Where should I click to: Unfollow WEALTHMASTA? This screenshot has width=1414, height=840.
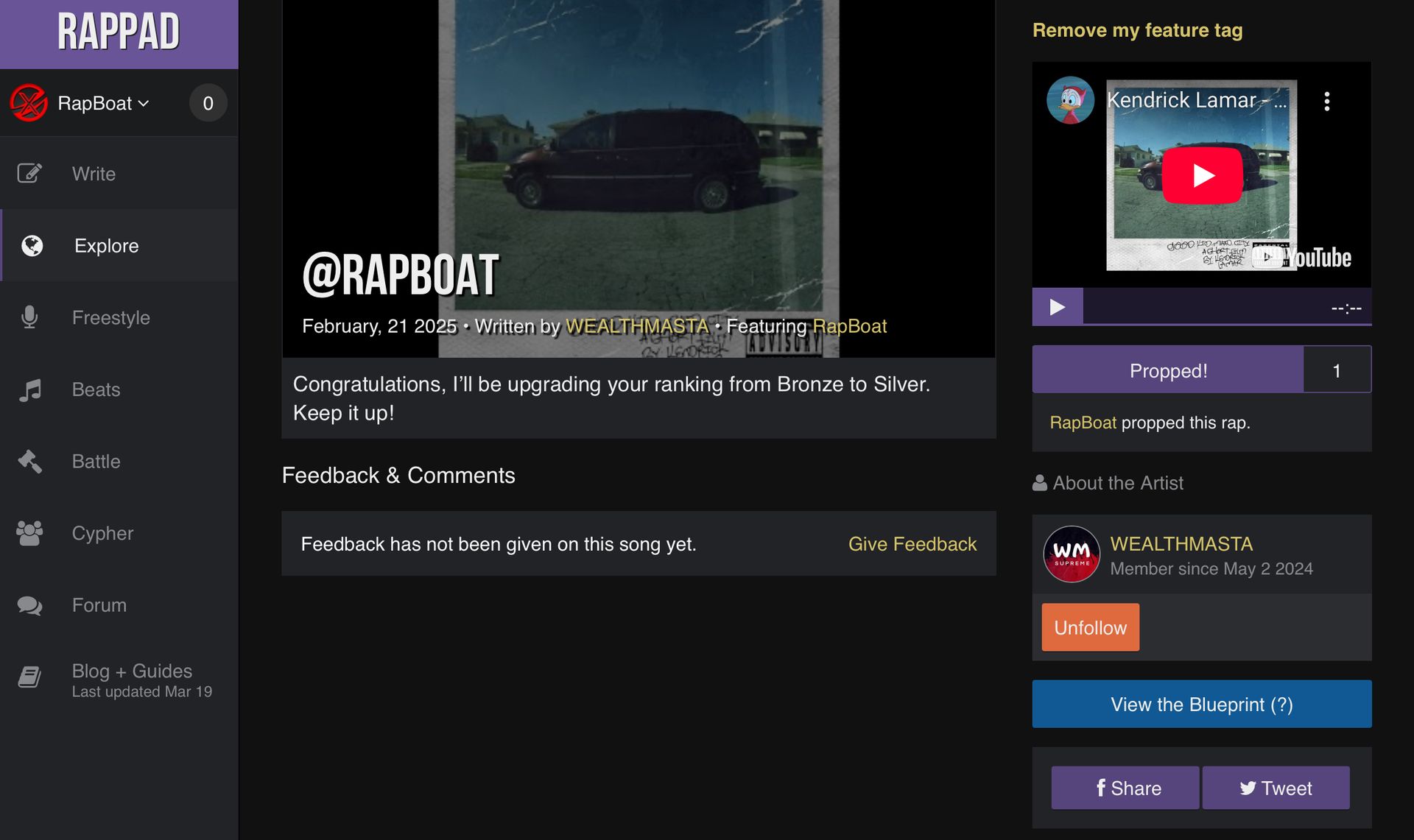(x=1090, y=627)
